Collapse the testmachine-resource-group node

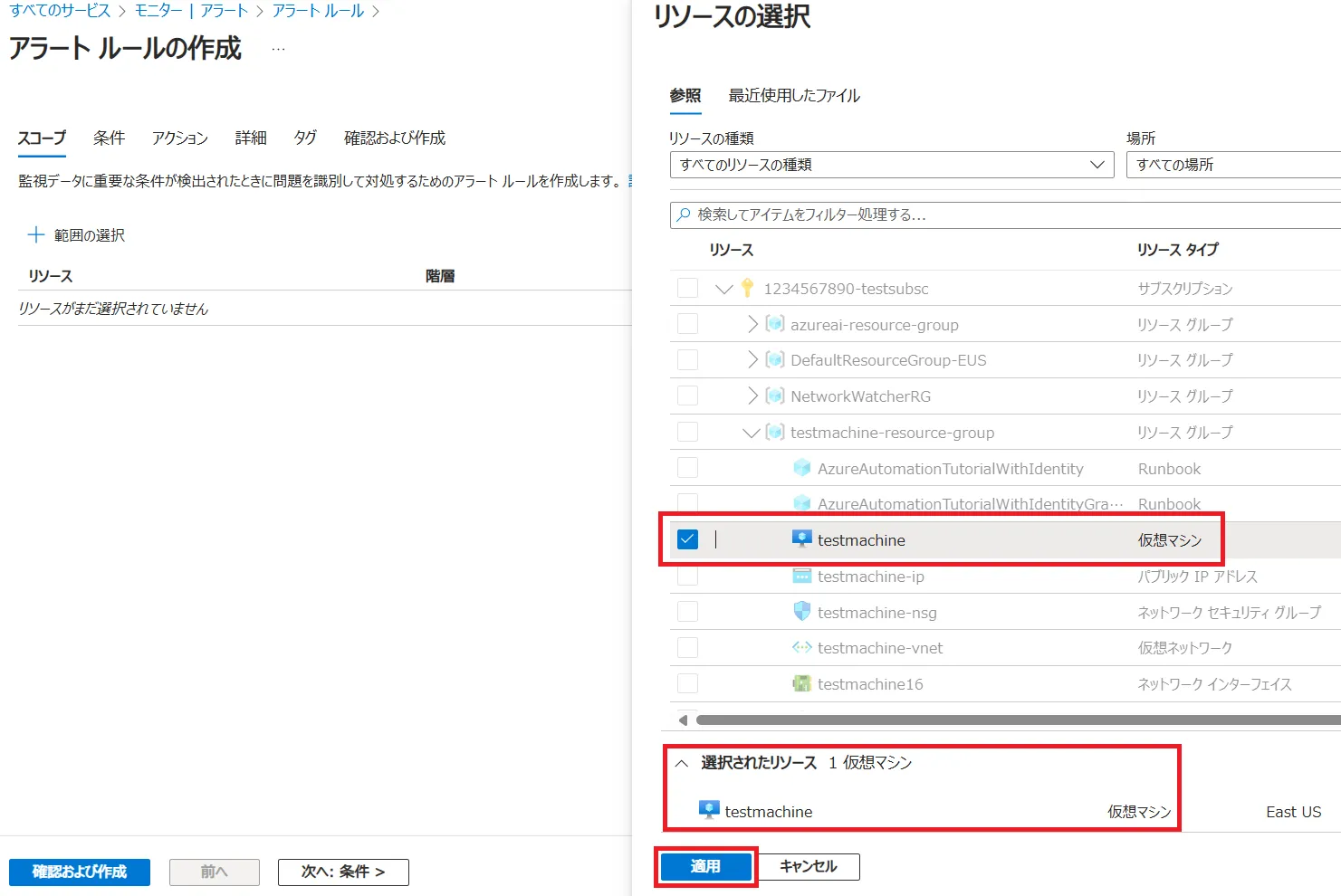tap(751, 433)
